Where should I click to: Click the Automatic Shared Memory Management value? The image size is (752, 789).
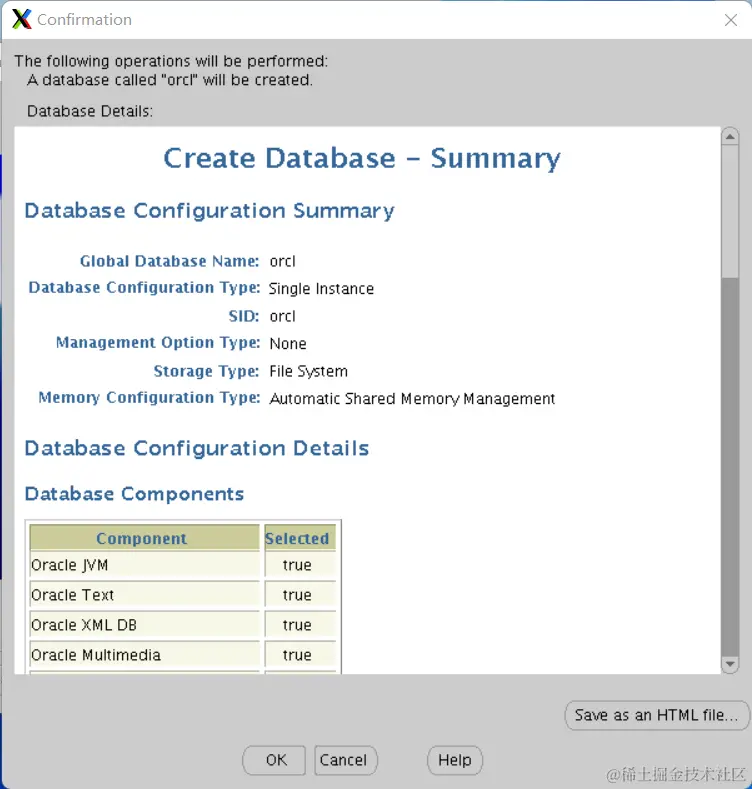[412, 399]
